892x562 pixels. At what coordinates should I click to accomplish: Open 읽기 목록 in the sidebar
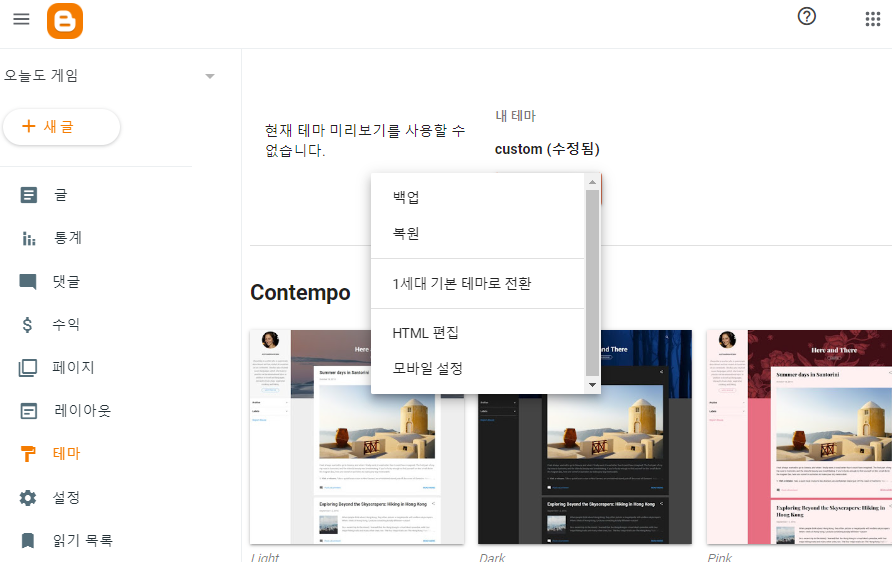[82, 540]
